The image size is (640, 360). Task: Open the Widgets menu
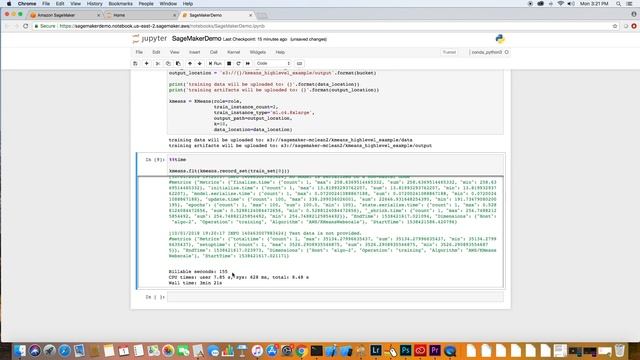258,52
